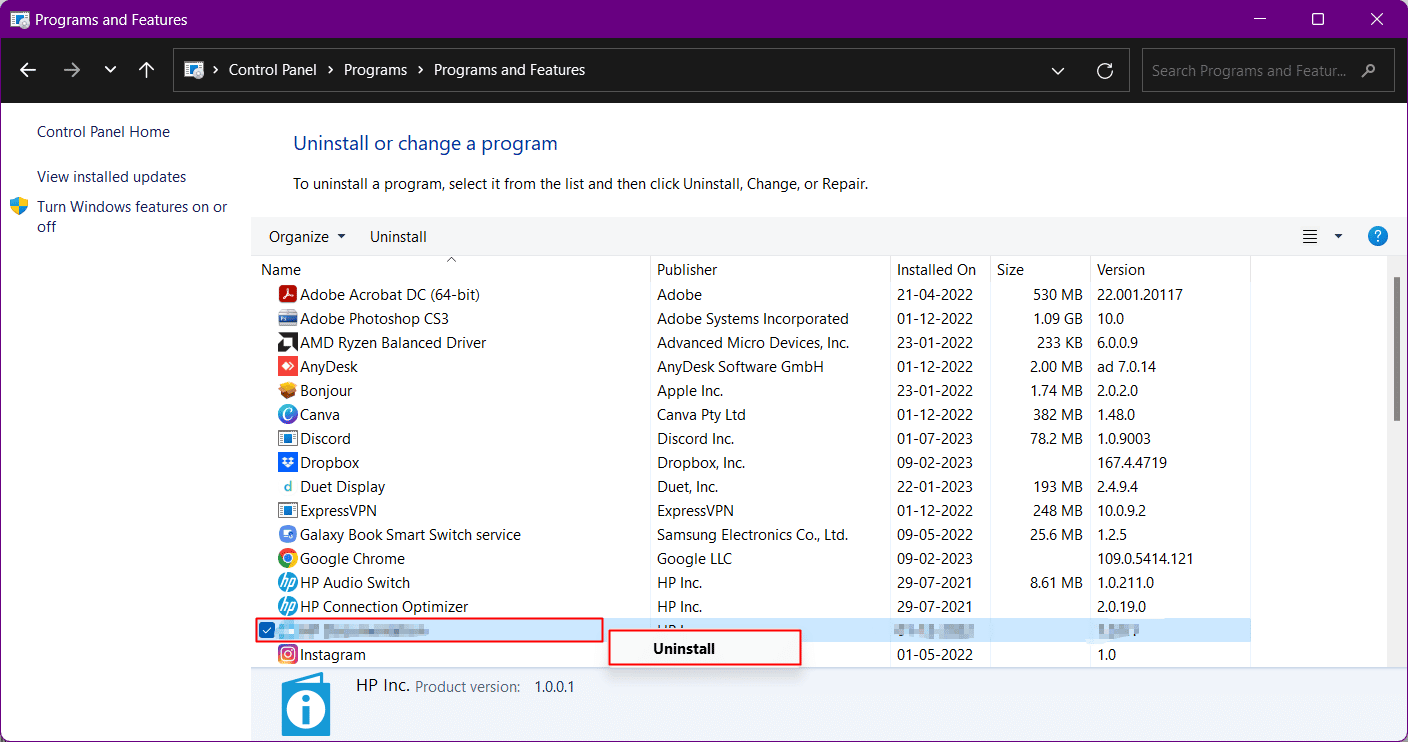Click the Canva circular icon

(x=288, y=415)
